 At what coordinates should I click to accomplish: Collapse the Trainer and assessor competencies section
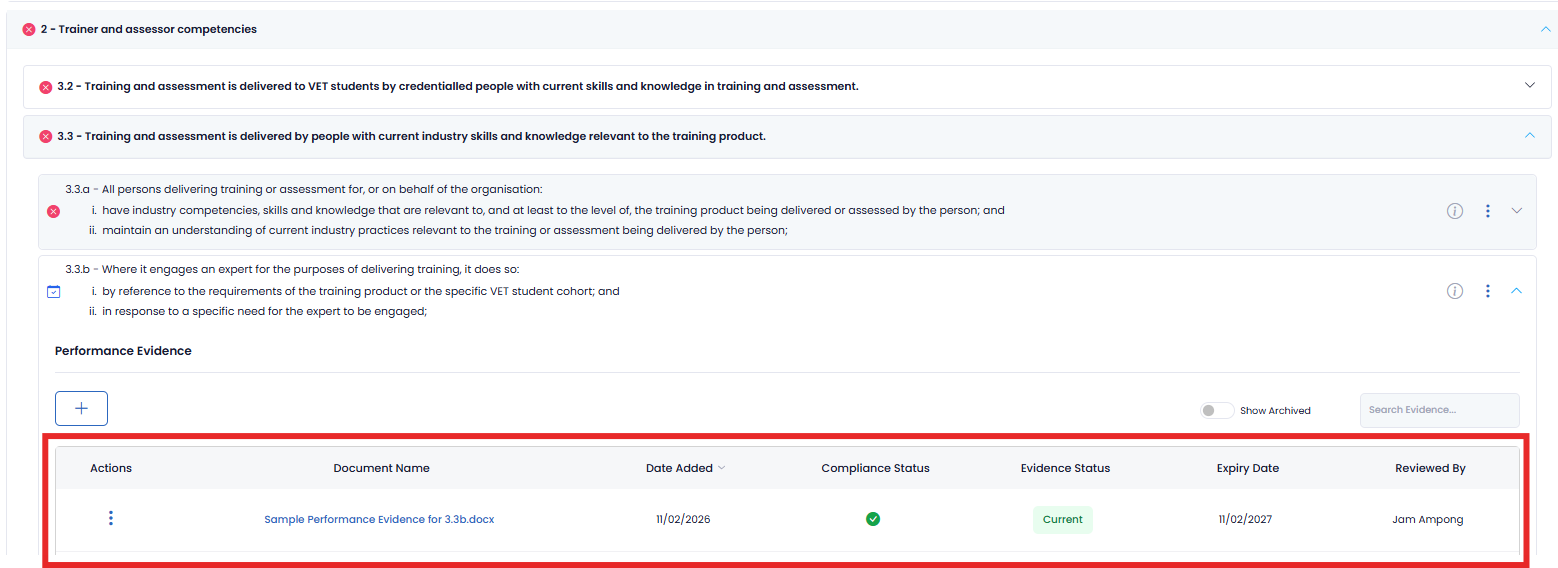(1546, 30)
